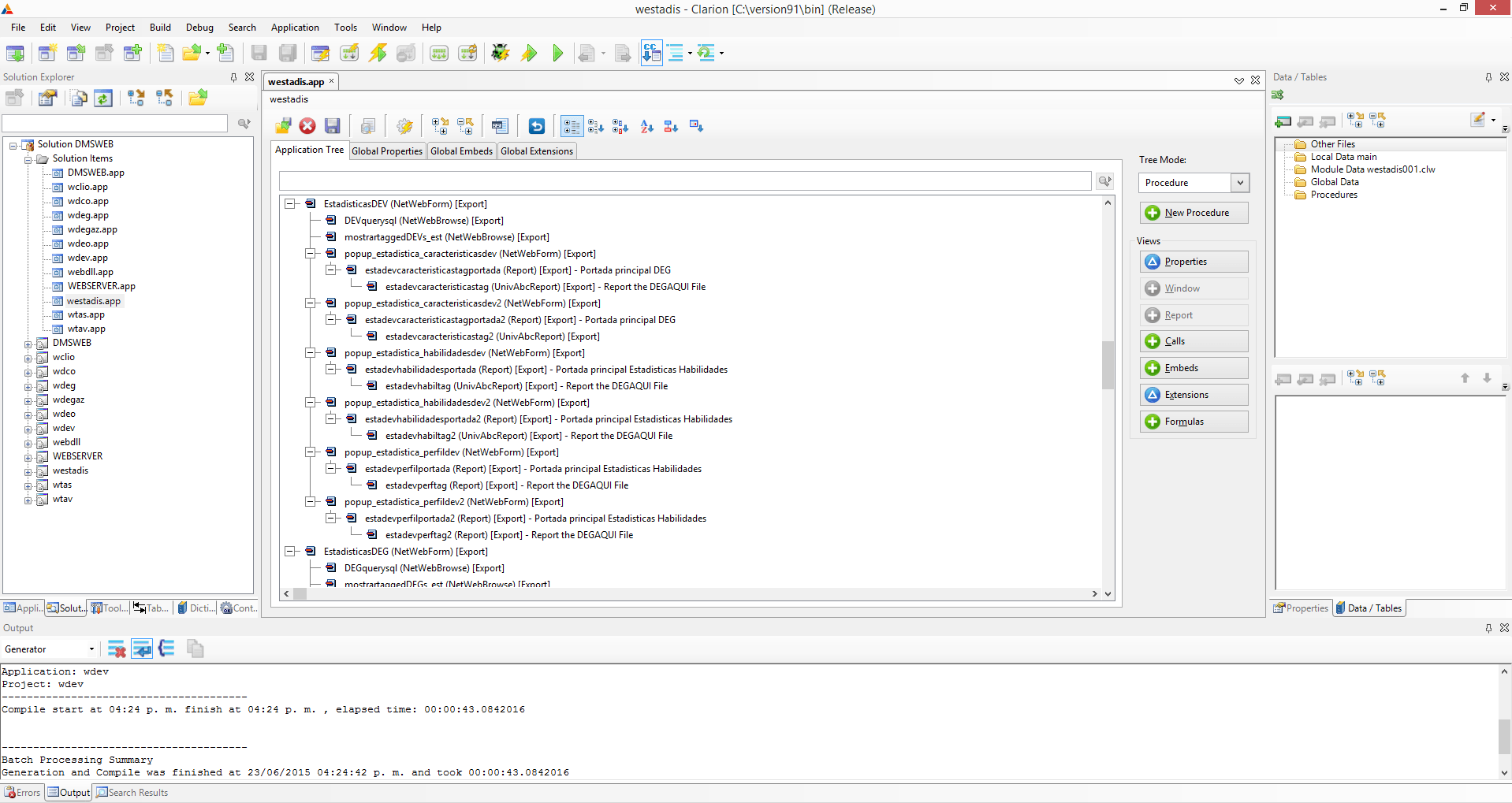Click the A-Z sort icon
The height and width of the screenshot is (803, 1512).
[646, 126]
